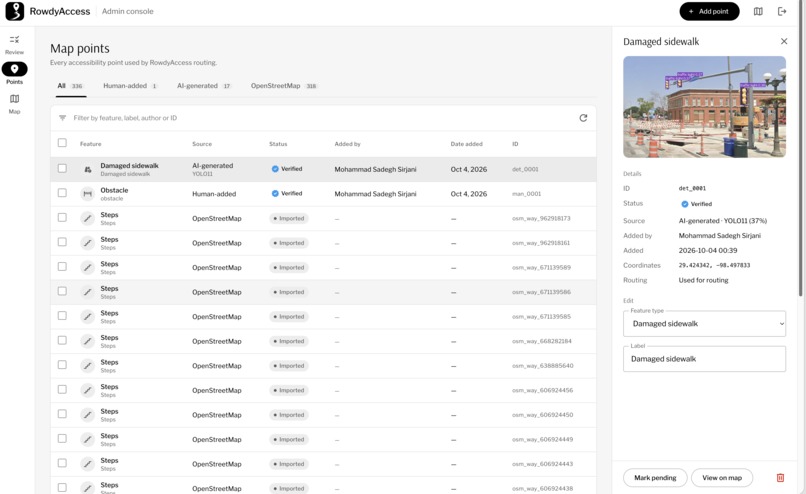Switch to the AI-generated tab
The height and width of the screenshot is (494, 806).
tap(204, 86)
